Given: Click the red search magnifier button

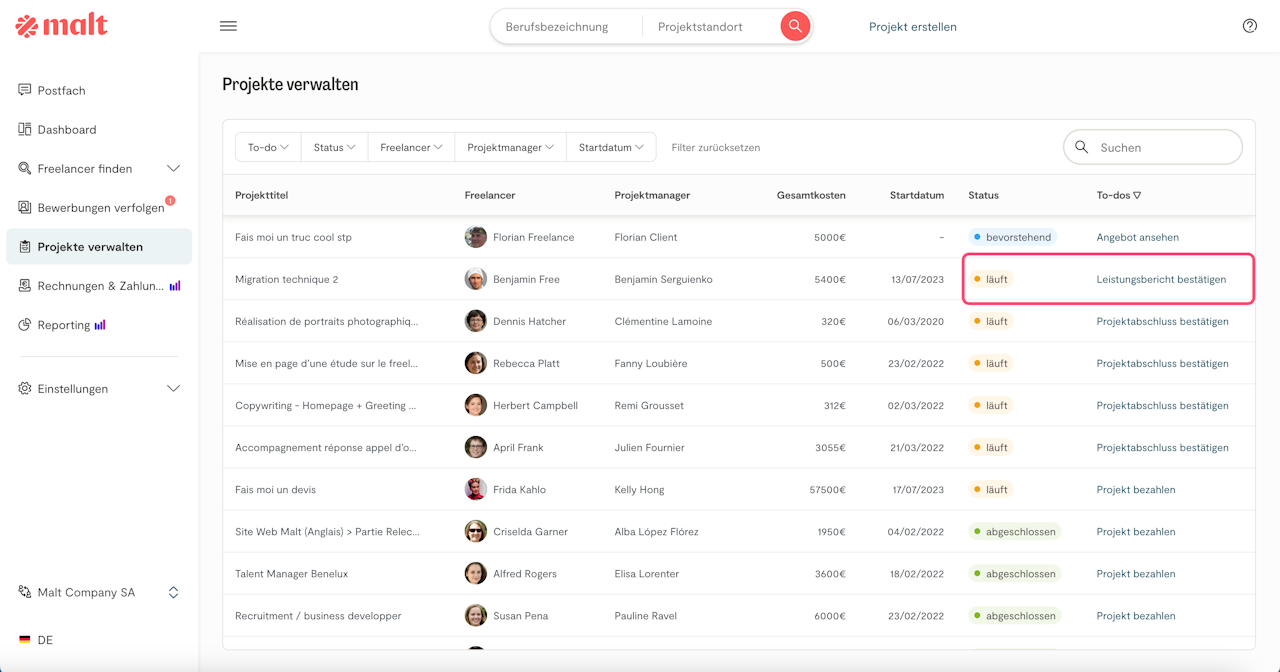Looking at the screenshot, I should 795,26.
